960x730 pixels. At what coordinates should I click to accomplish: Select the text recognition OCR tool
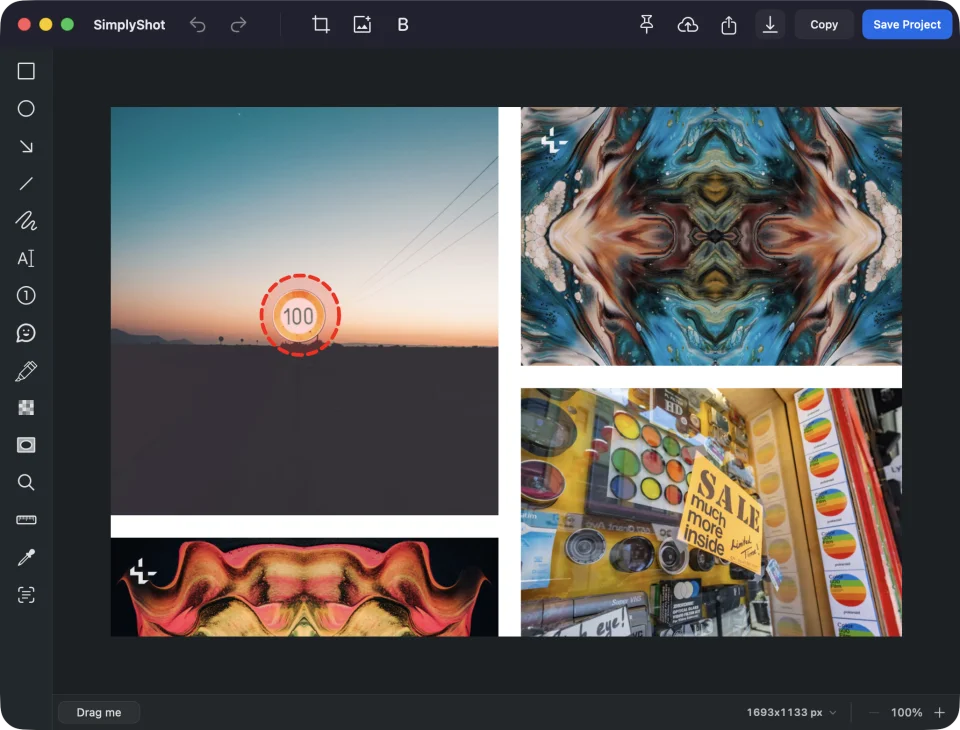(26, 595)
